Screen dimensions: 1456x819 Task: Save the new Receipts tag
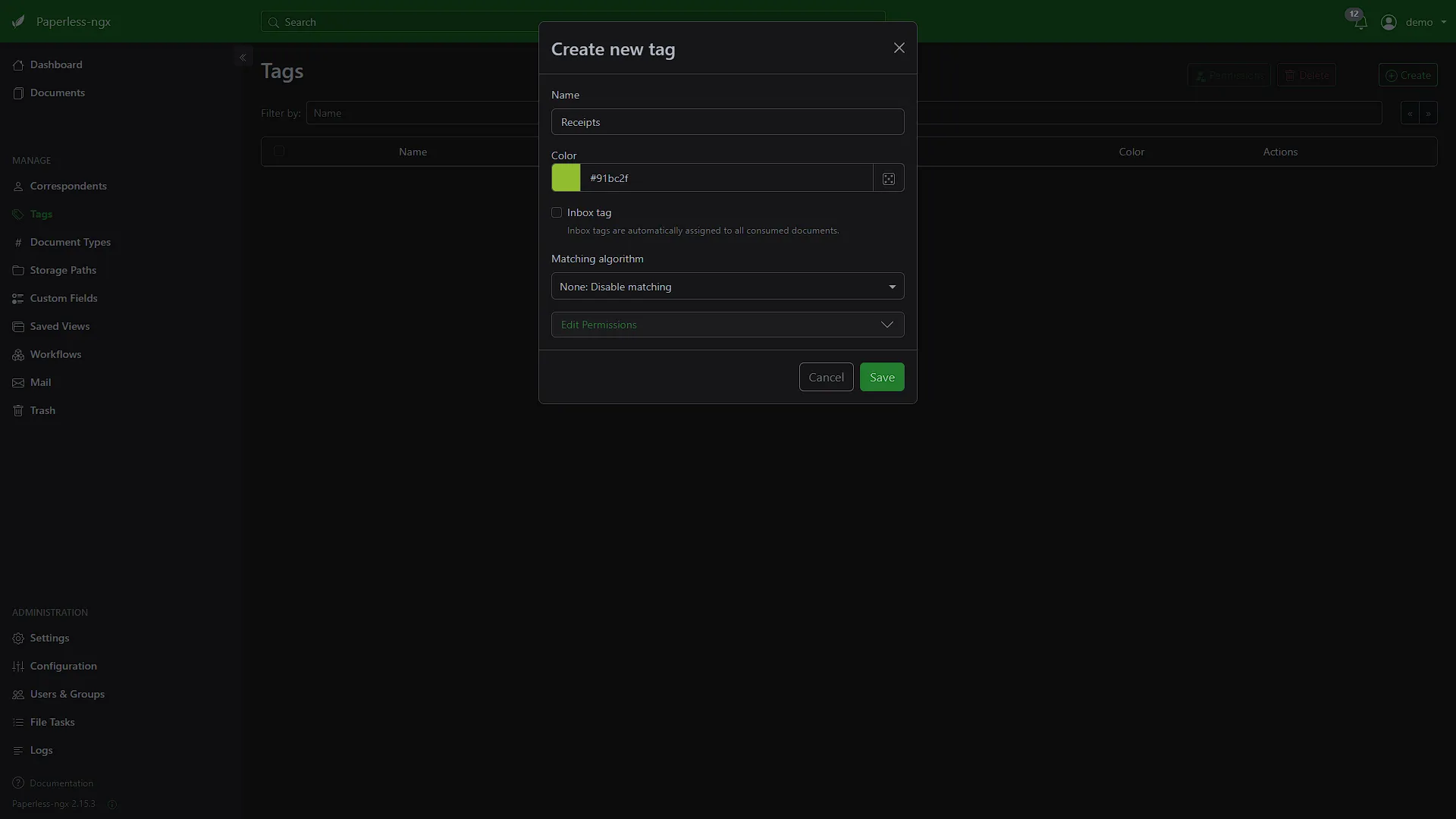point(882,377)
